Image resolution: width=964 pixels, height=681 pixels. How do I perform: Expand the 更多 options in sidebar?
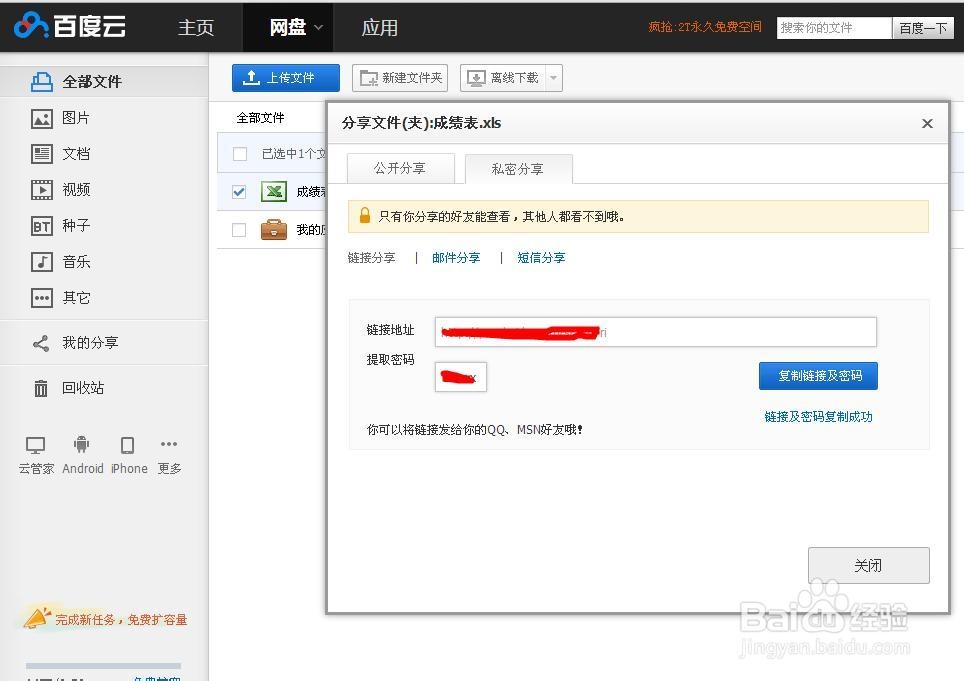coord(168,444)
